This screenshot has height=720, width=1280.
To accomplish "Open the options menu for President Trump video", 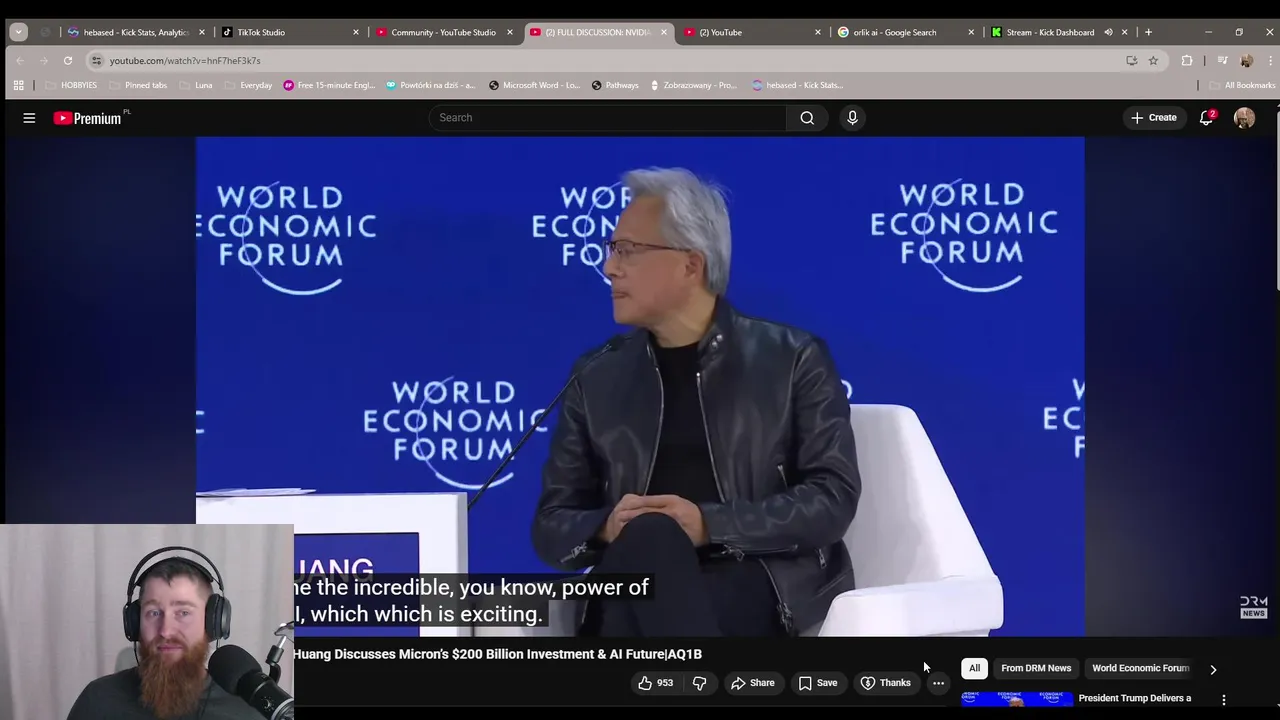I will tap(1224, 699).
